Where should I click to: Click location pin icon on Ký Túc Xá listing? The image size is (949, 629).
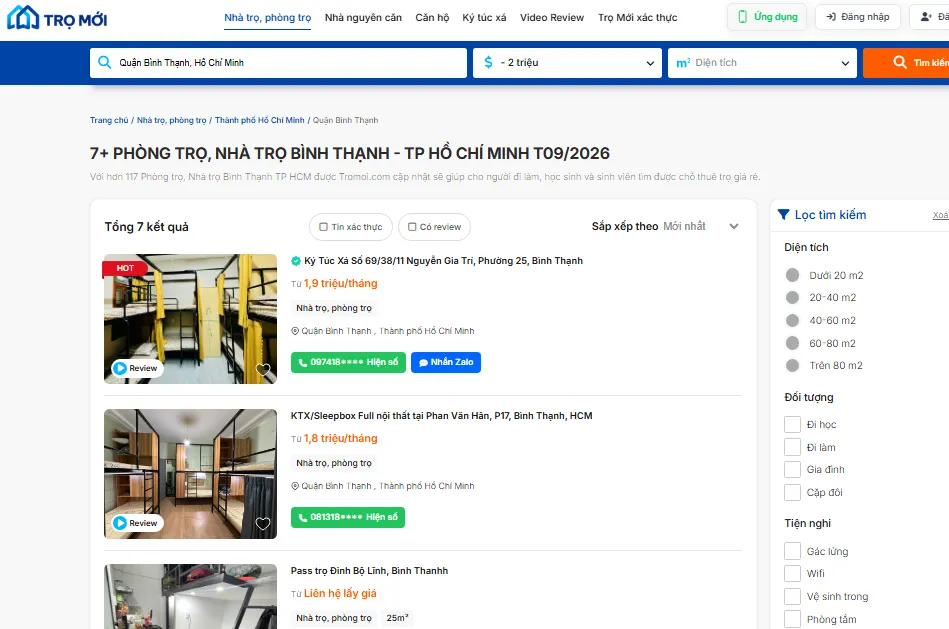click(x=295, y=331)
